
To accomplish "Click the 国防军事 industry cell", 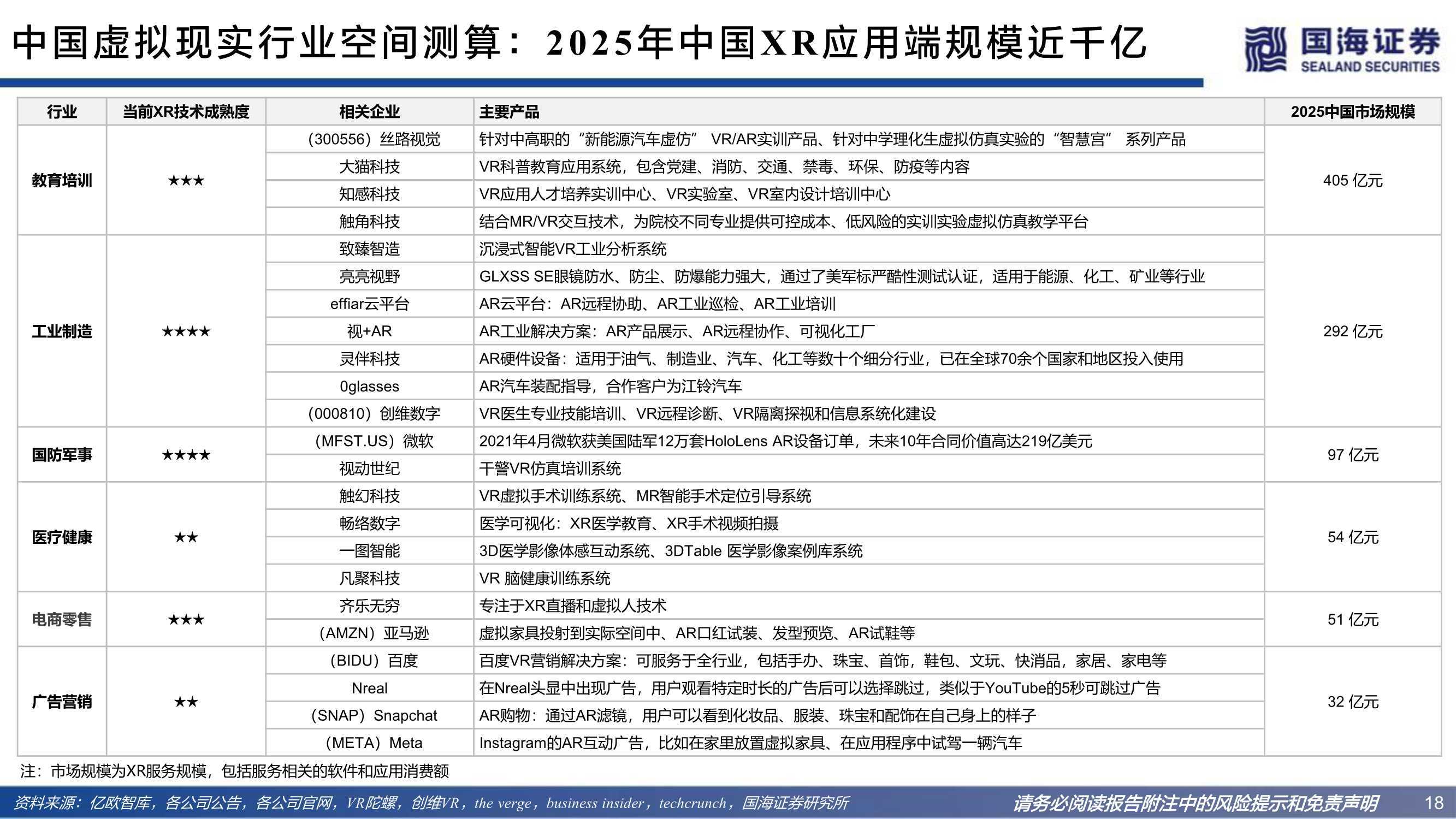I will pos(62,454).
